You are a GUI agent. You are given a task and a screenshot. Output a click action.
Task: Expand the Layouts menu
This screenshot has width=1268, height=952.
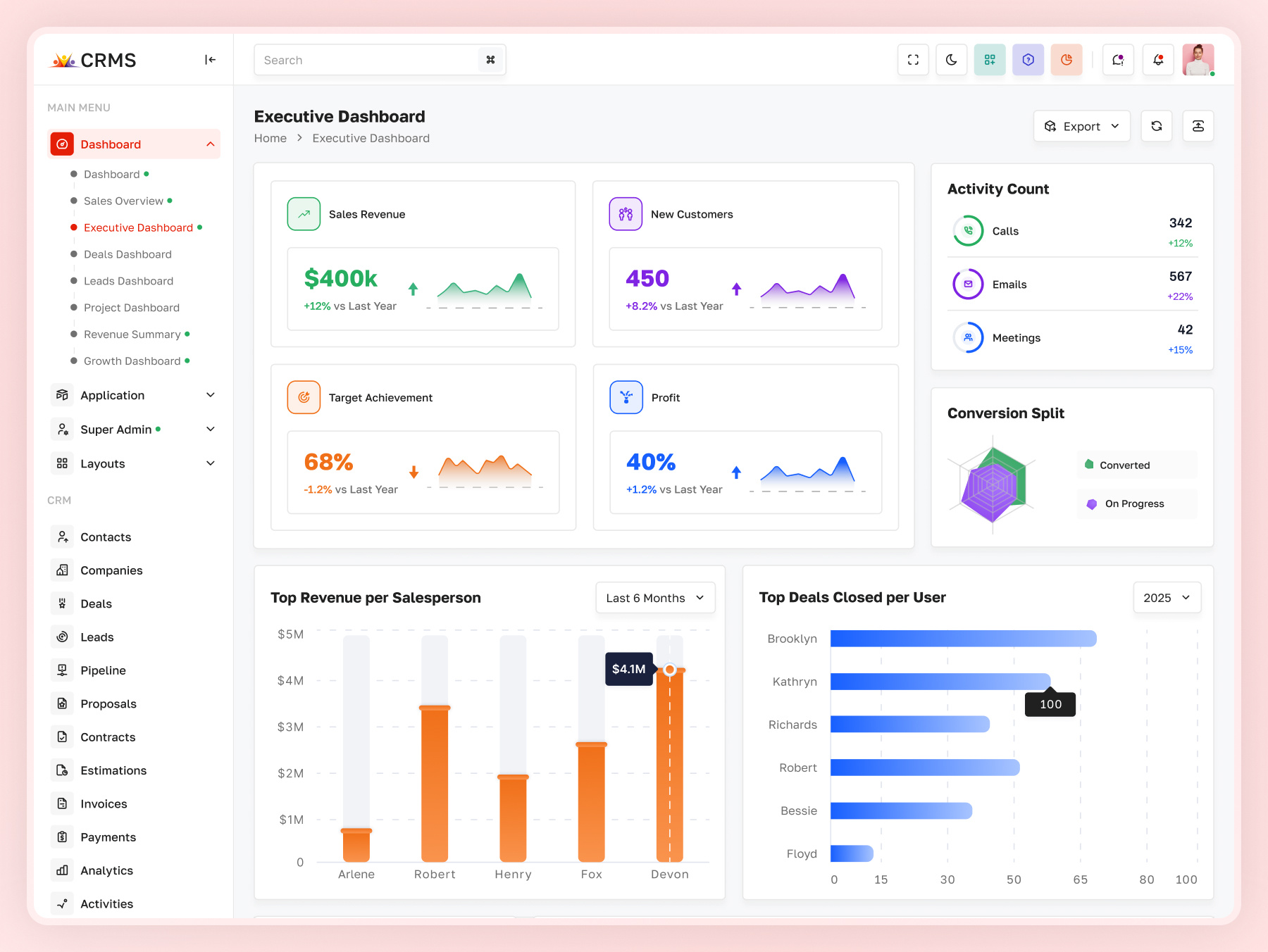134,463
